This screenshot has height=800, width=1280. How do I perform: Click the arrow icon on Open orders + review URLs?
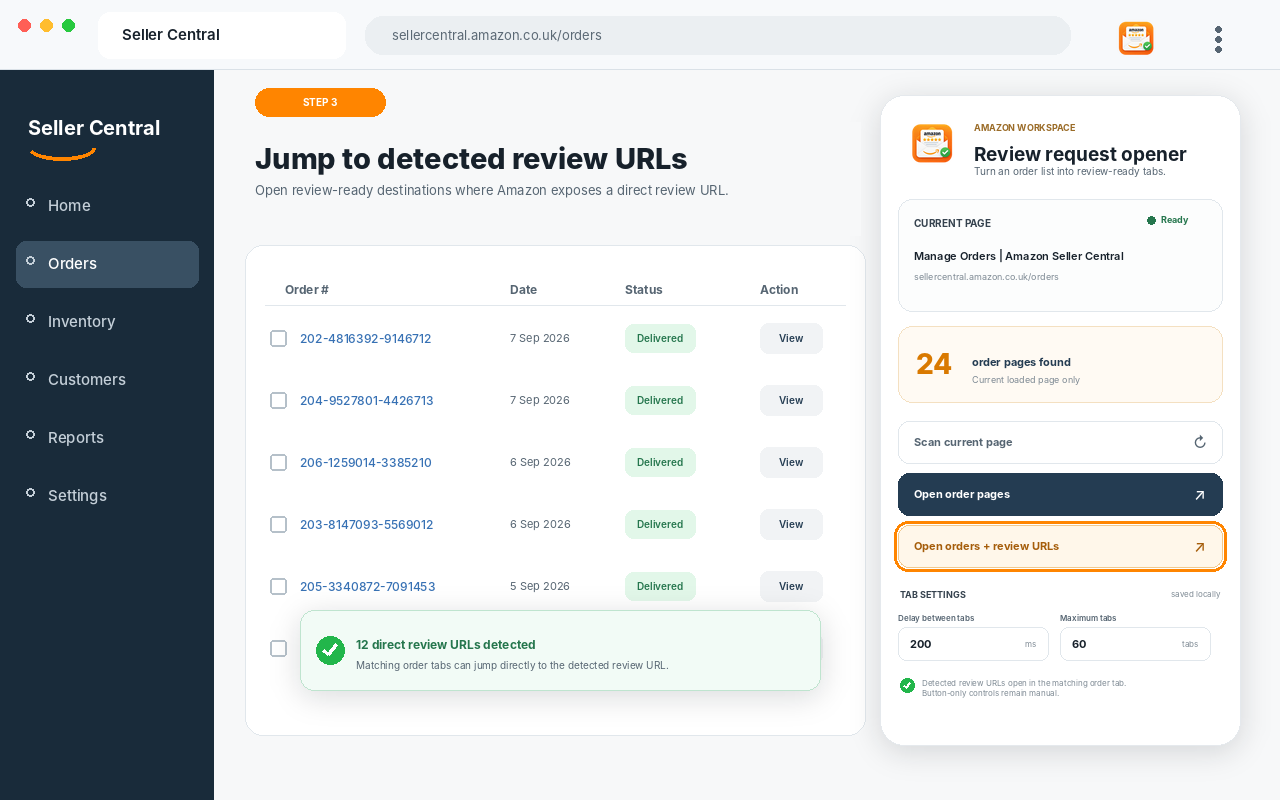[1200, 547]
